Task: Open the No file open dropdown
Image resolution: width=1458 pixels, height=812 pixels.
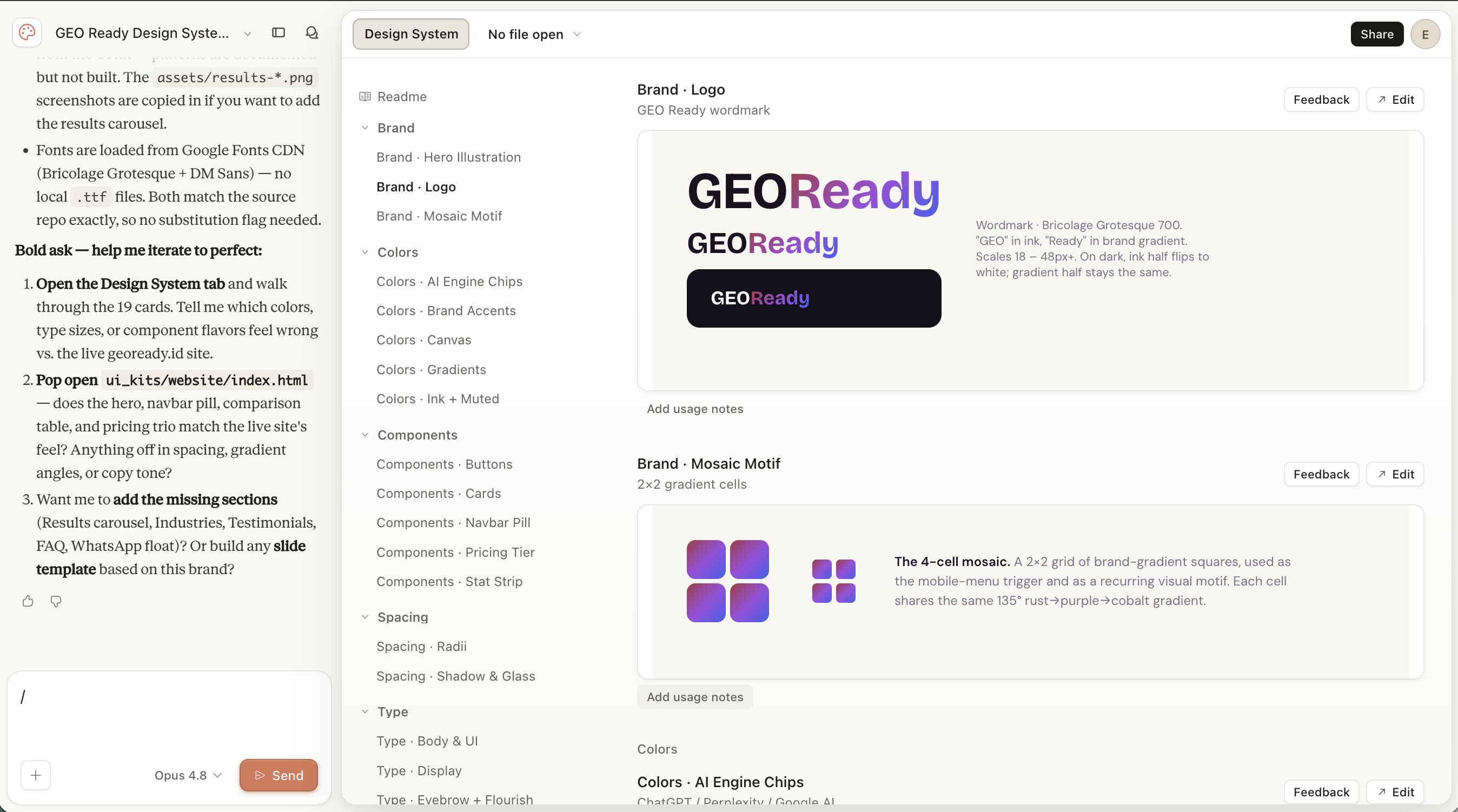Action: (x=534, y=34)
